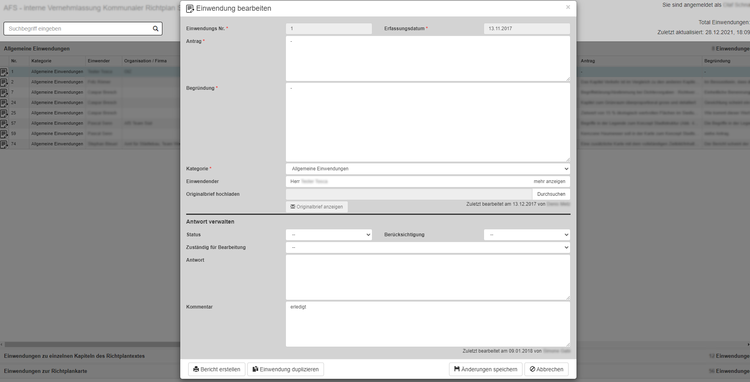This screenshot has width=750, height=382.
Task: Open edit icon for row Nr. 59
Action: point(4,134)
